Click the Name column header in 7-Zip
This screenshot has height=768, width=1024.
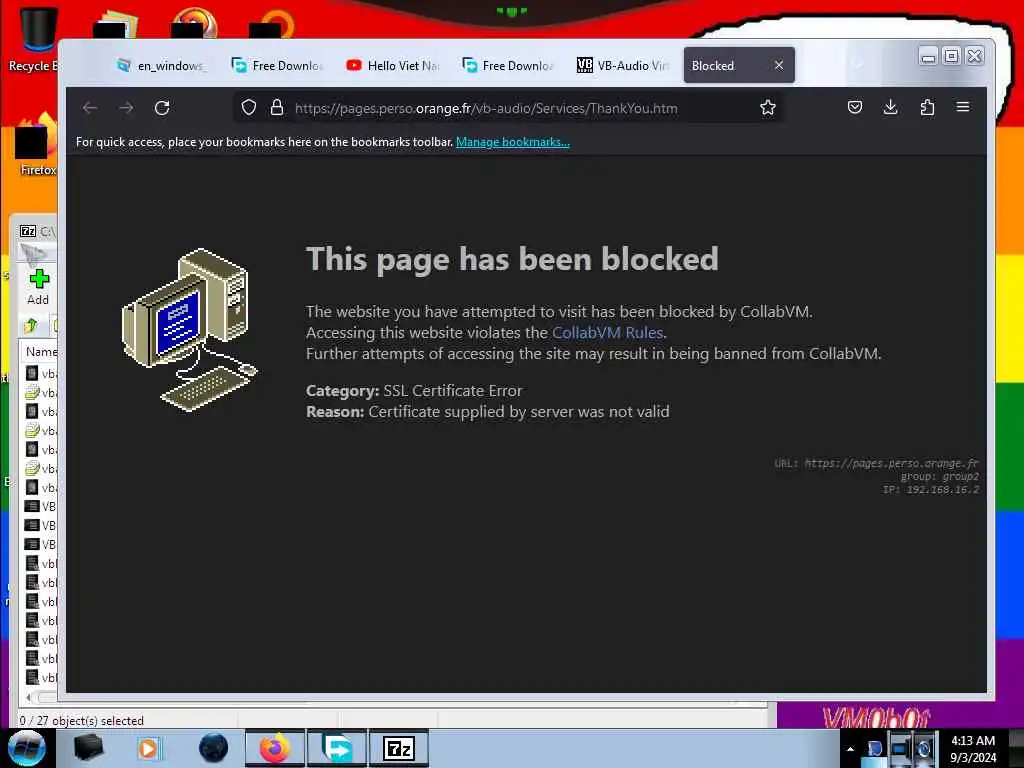[40, 351]
